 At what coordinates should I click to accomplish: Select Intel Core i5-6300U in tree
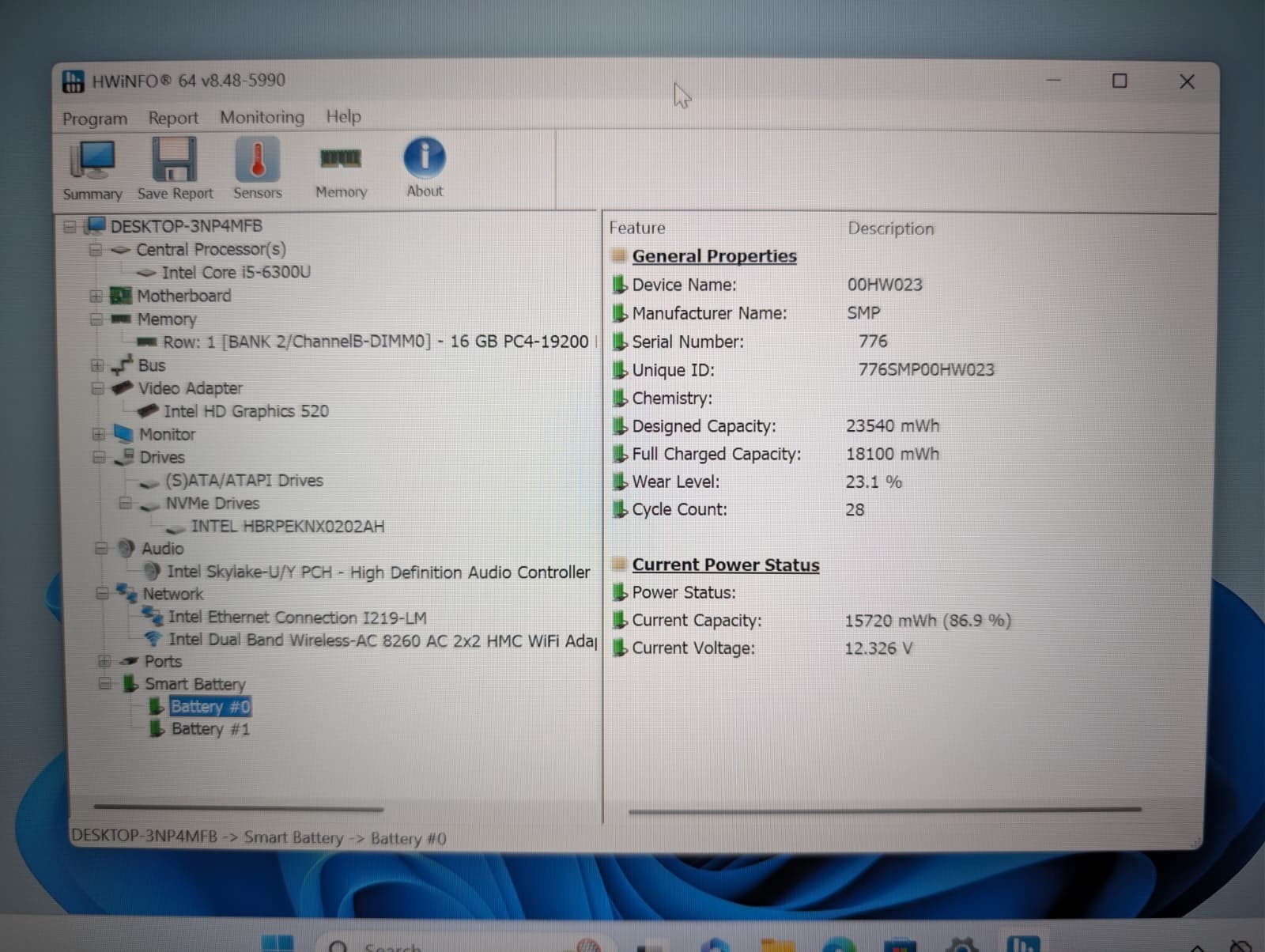coord(236,273)
